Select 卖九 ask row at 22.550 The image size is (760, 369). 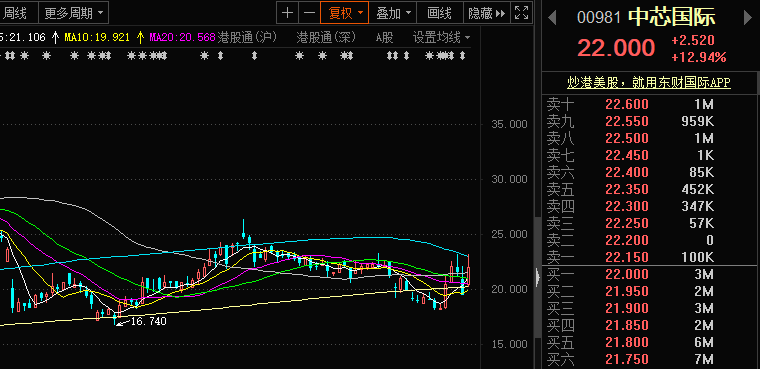click(x=649, y=121)
